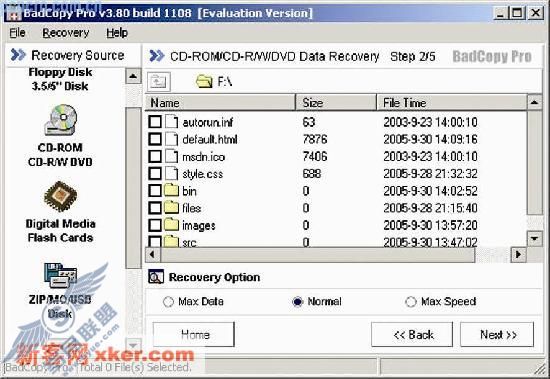This screenshot has width=550, height=379.
Task: Click the up-one-level folder icon
Action: point(159,82)
